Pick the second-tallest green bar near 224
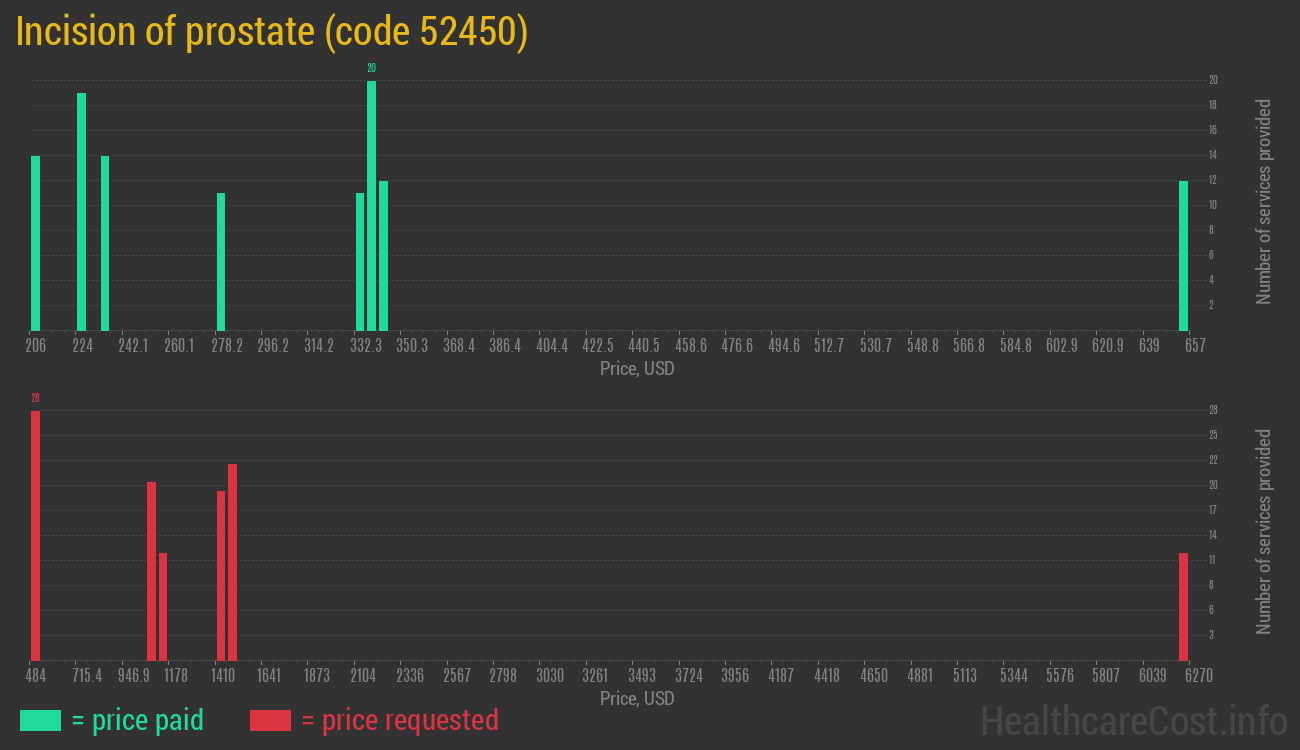This screenshot has width=1300, height=750. pyautogui.click(x=81, y=211)
